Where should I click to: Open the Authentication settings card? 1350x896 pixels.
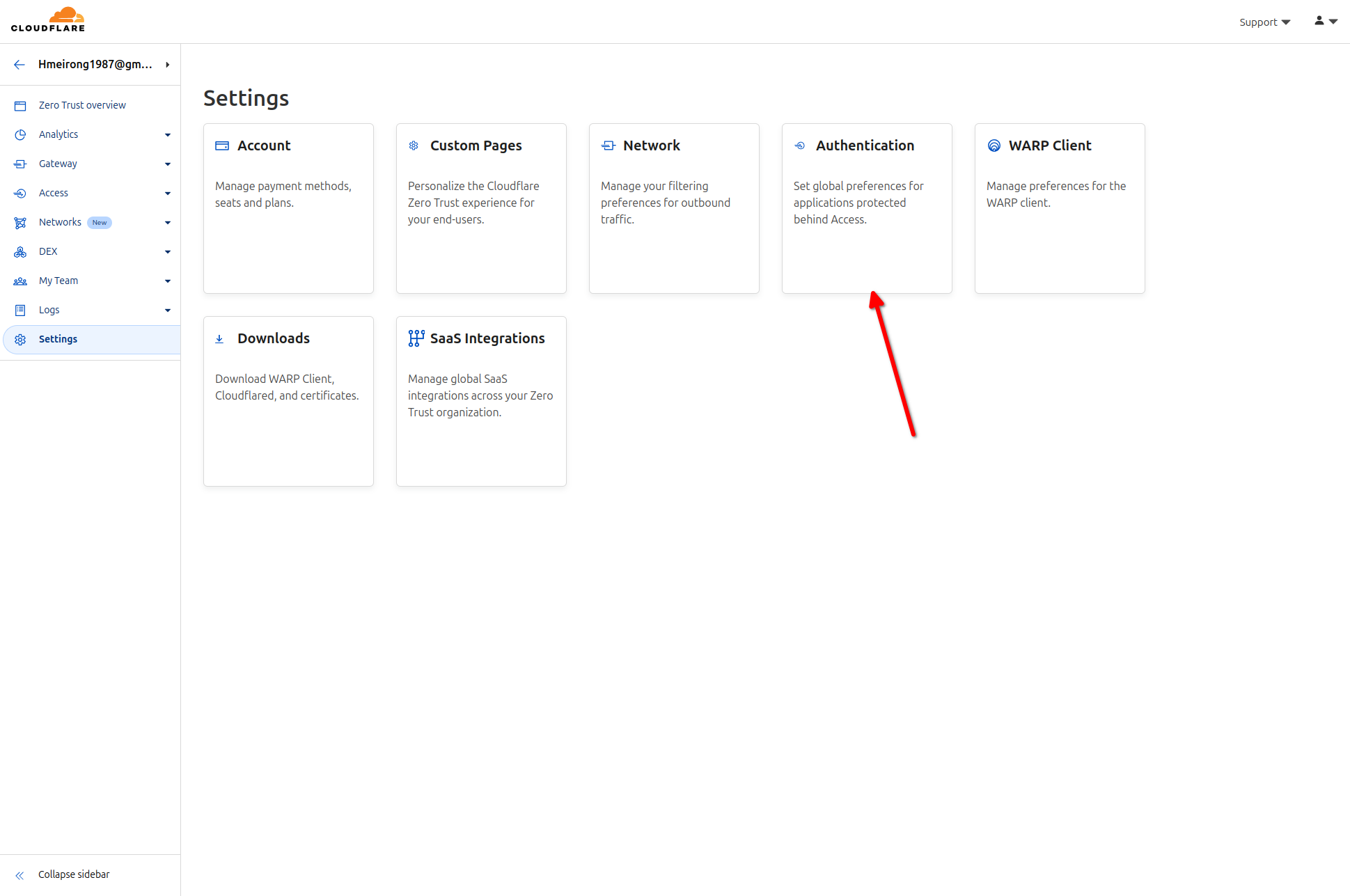point(866,208)
